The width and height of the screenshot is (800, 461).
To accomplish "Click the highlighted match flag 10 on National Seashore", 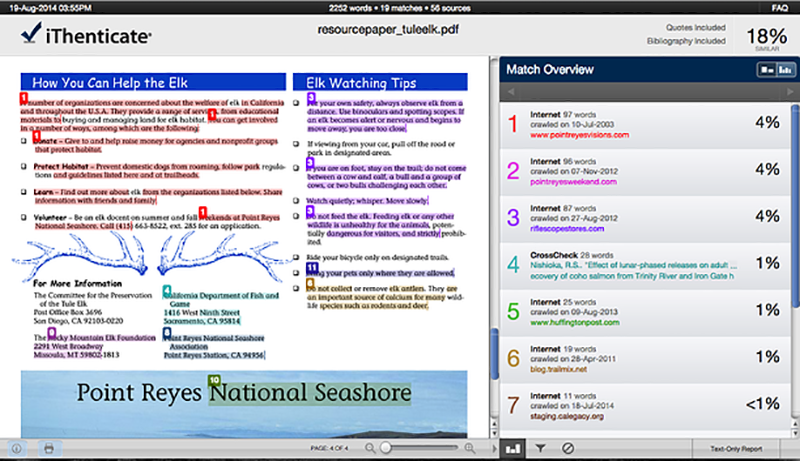I will pos(214,380).
